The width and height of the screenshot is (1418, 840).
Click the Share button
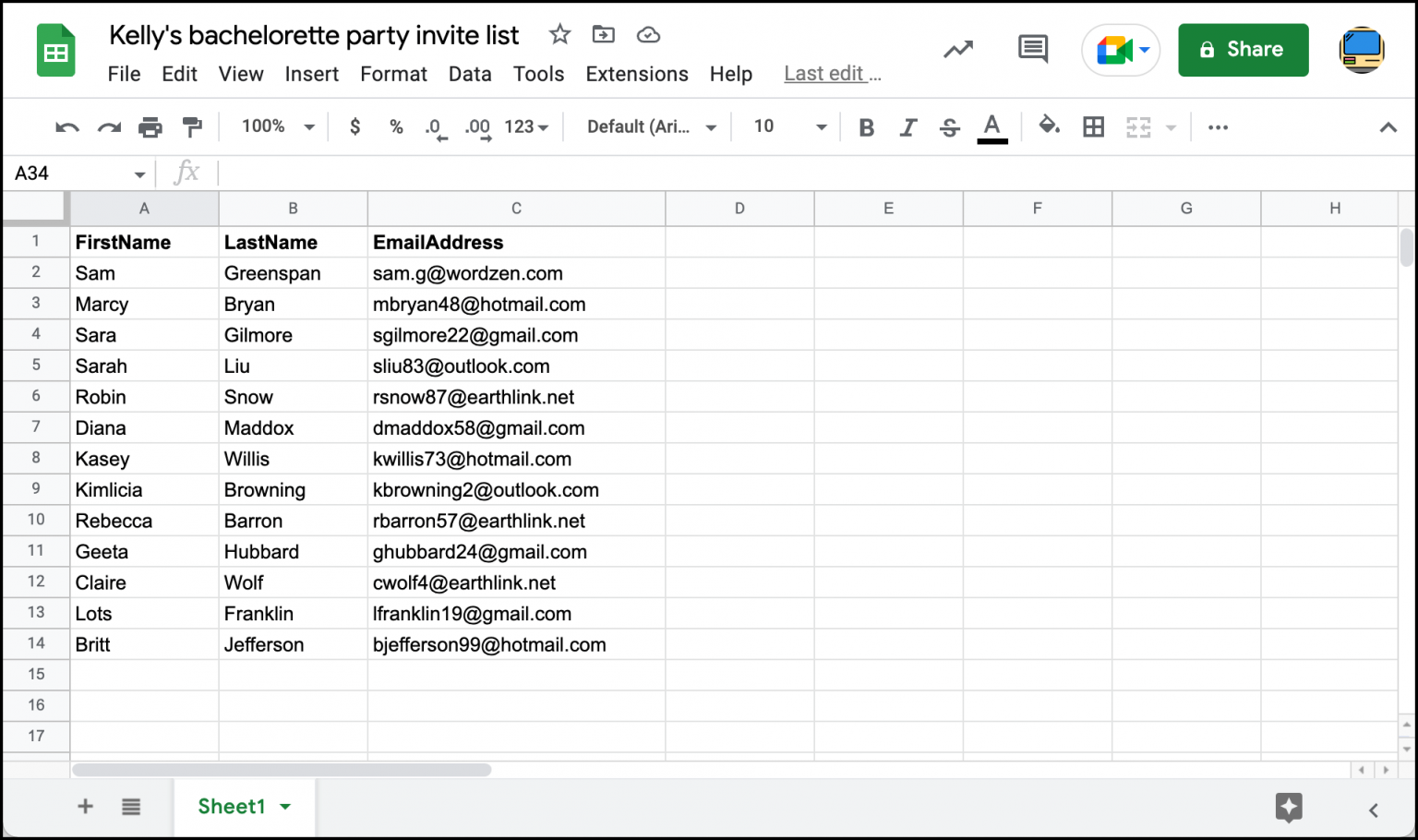[1243, 50]
